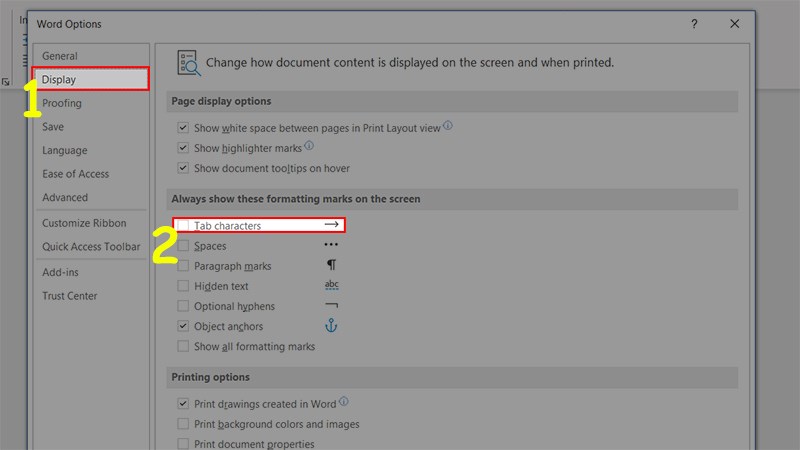This screenshot has height=450, width=800.
Task: Uncheck the Object anchors checkbox
Action: click(183, 326)
